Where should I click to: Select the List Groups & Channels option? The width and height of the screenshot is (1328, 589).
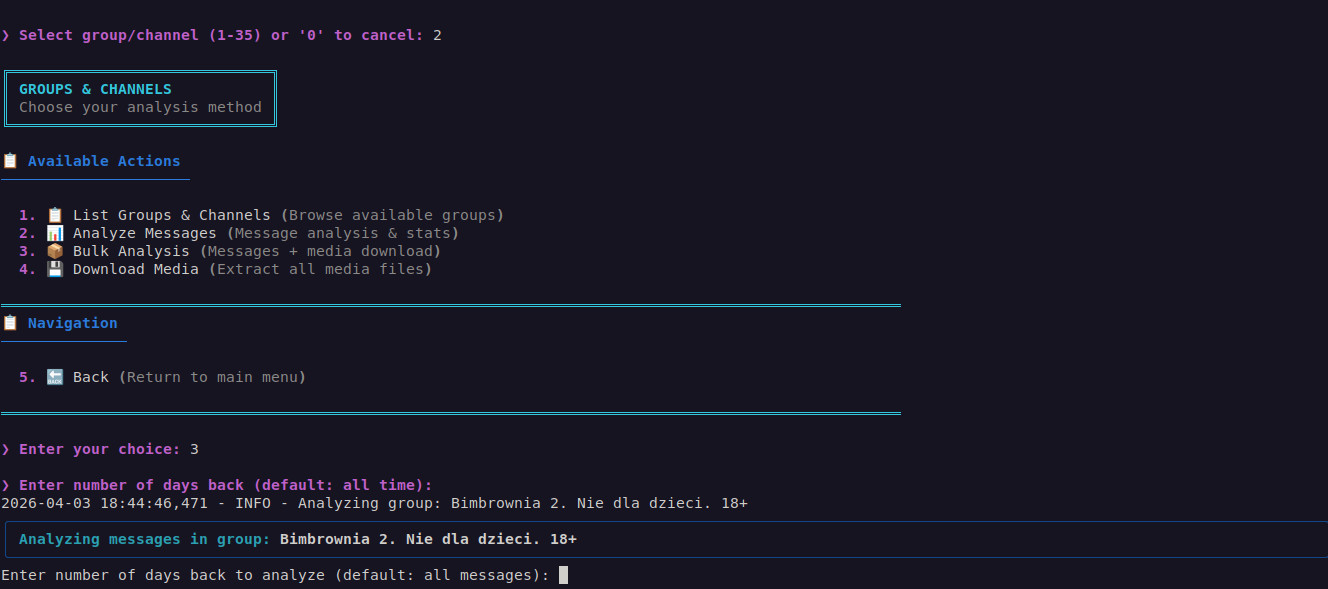coord(171,215)
